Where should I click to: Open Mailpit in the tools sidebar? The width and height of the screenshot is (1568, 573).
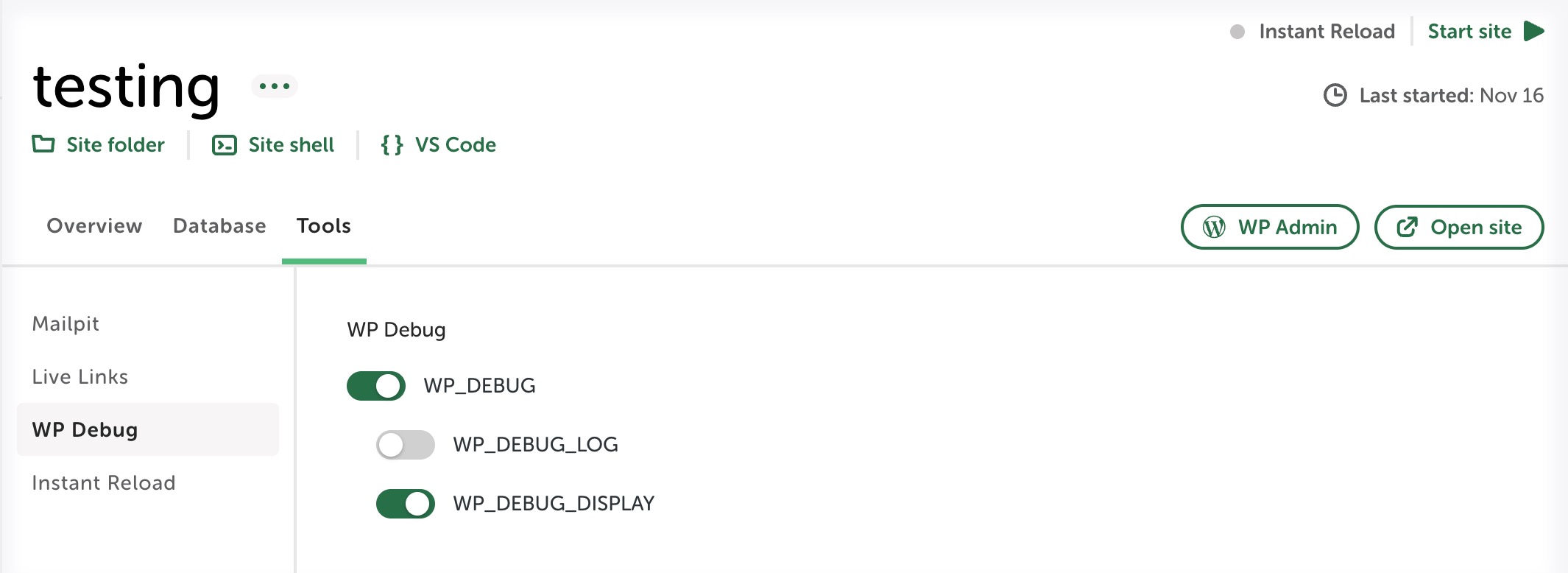pyautogui.click(x=66, y=324)
